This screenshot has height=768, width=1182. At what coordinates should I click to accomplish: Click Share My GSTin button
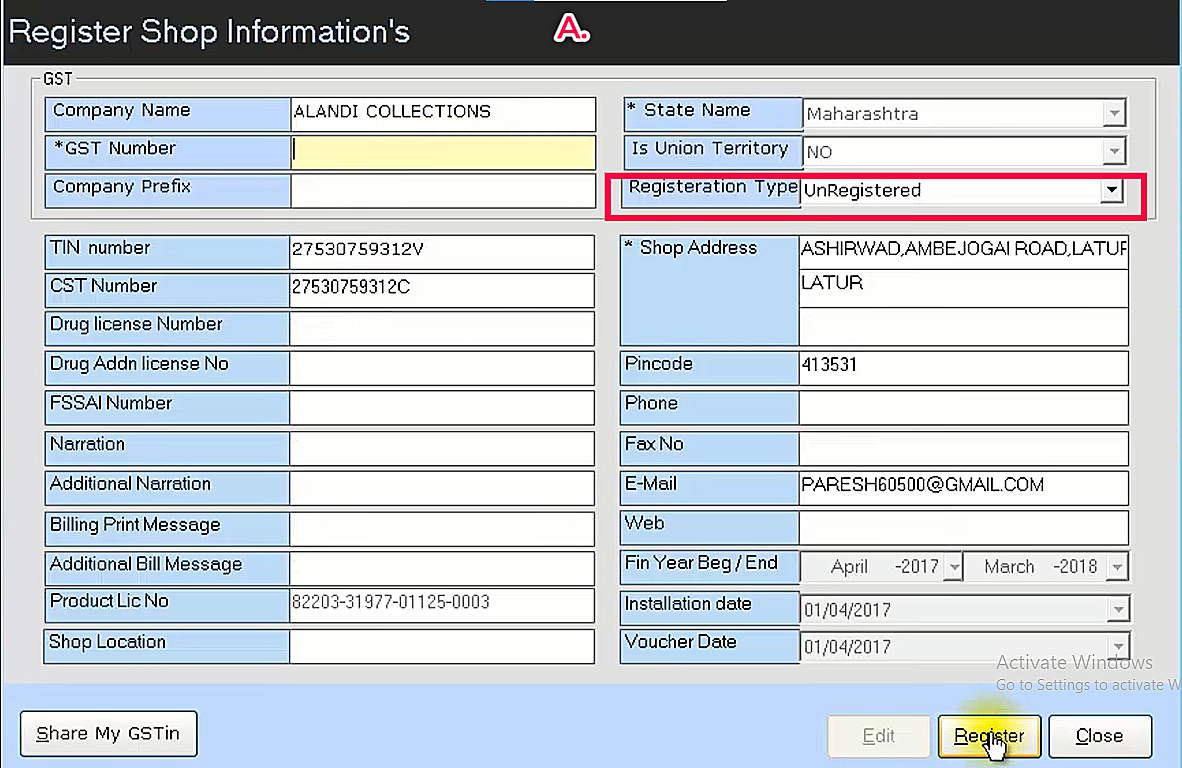(x=109, y=733)
